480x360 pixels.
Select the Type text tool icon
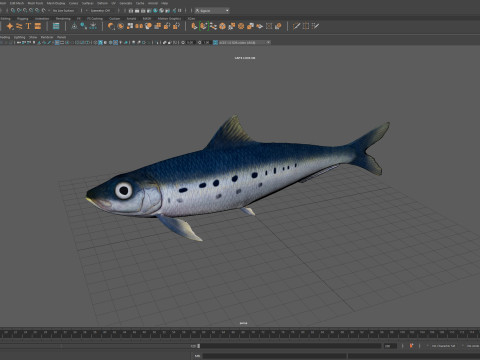click(x=28, y=26)
